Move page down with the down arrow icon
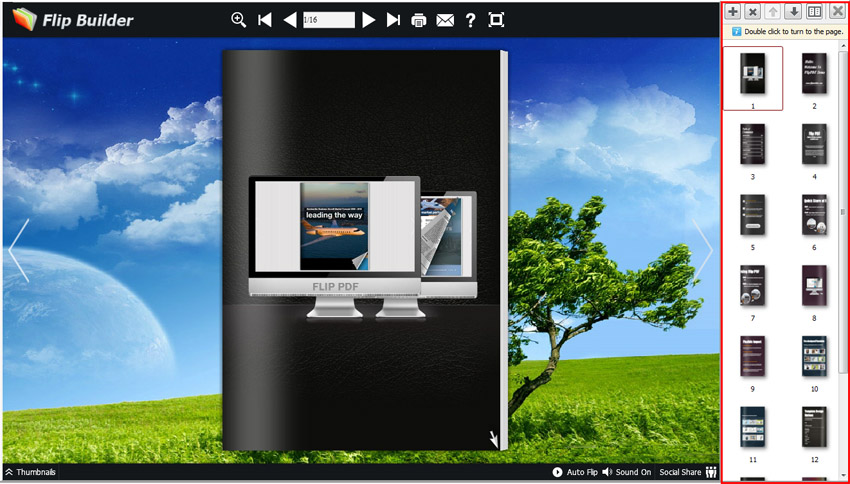 tap(794, 11)
